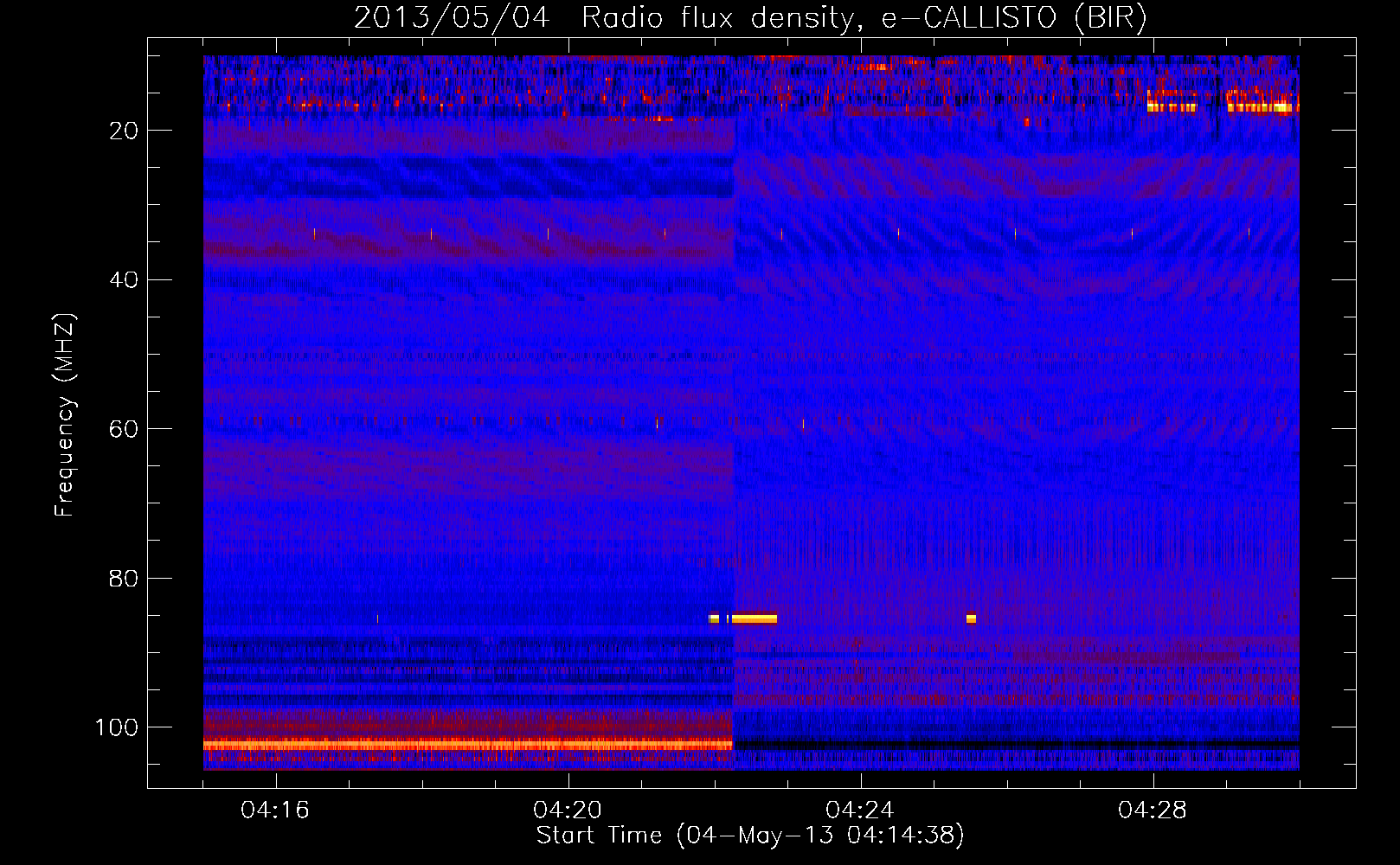The width and height of the screenshot is (1400, 865).
Task: Click the 04:16 time tick label
Action: tap(275, 811)
